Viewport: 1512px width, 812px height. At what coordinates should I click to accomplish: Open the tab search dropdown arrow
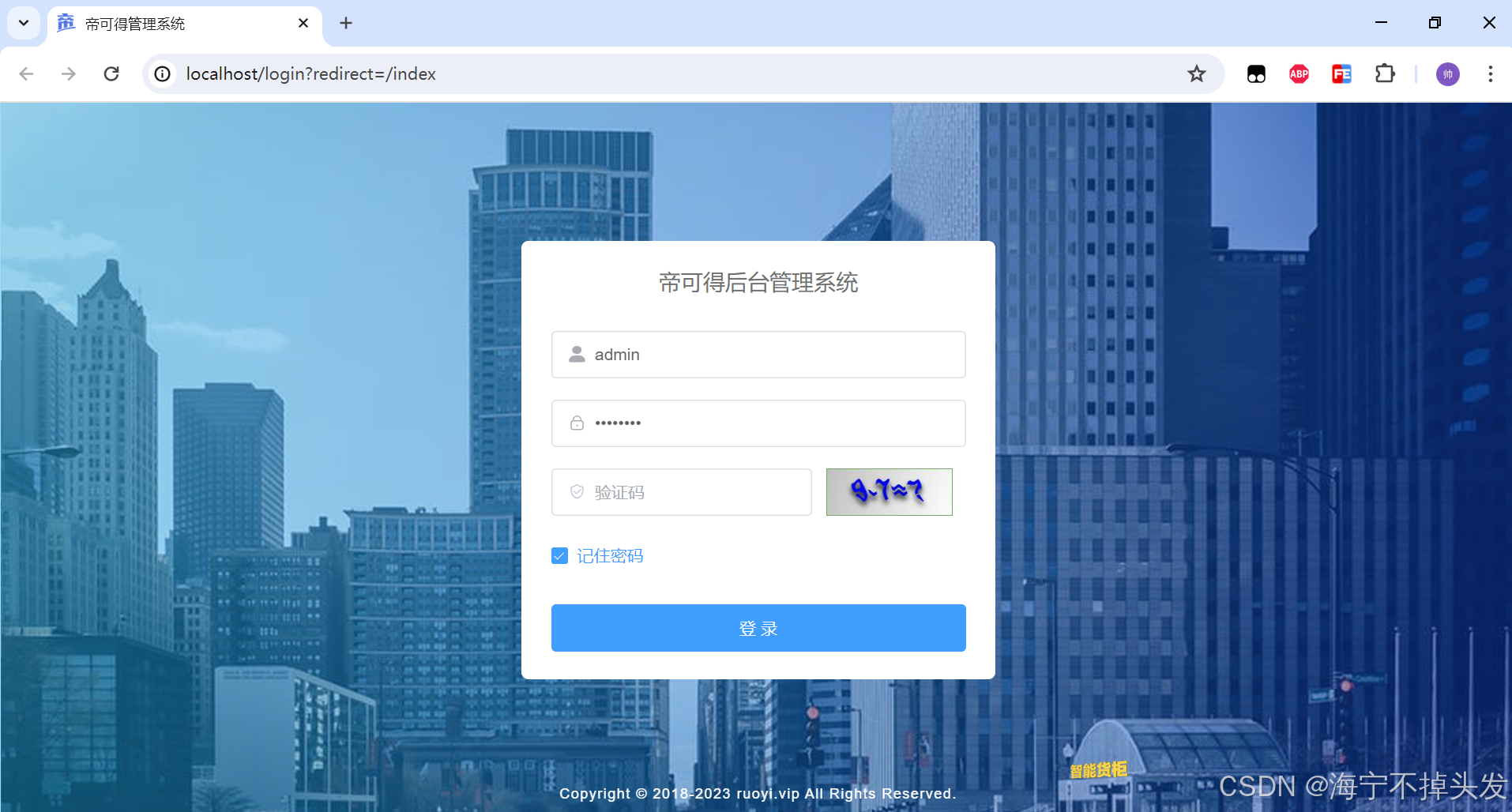pos(24,23)
